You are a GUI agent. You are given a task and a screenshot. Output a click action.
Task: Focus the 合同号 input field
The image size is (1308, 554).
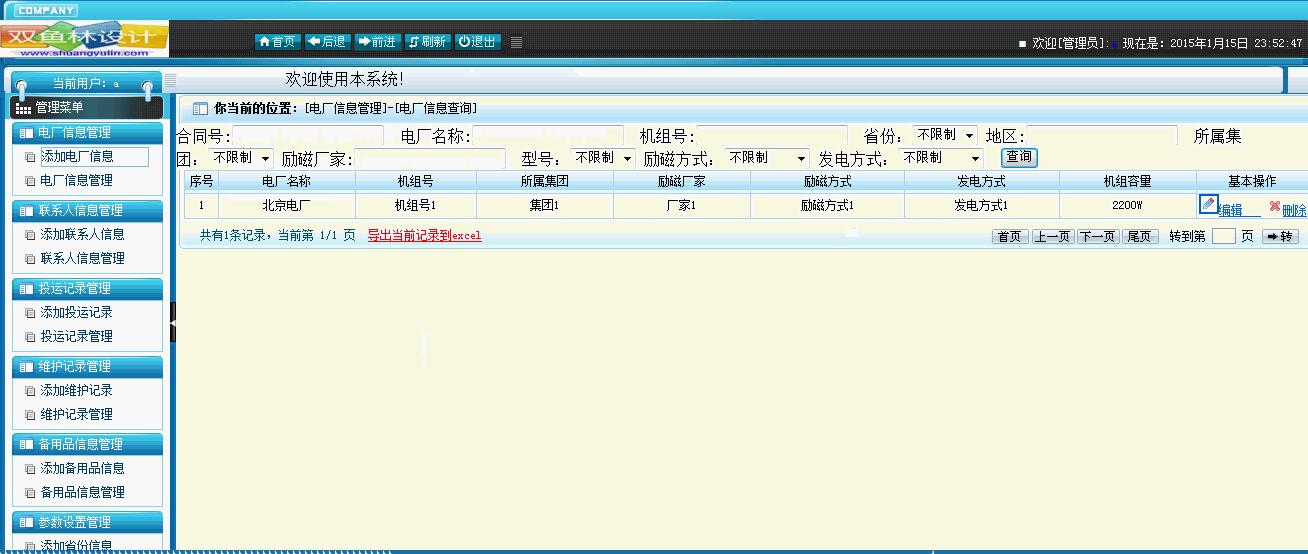click(308, 135)
